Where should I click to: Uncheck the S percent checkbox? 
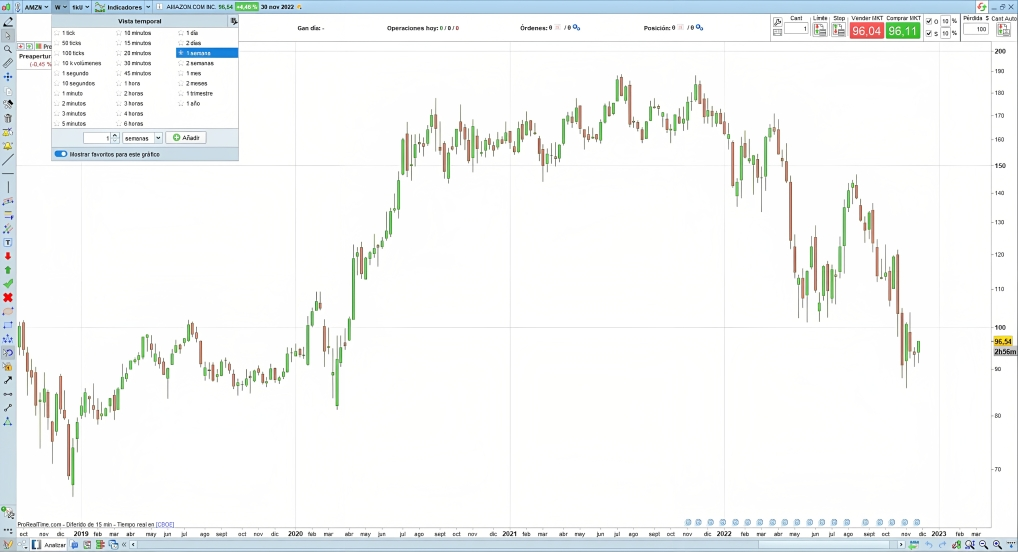point(928,33)
